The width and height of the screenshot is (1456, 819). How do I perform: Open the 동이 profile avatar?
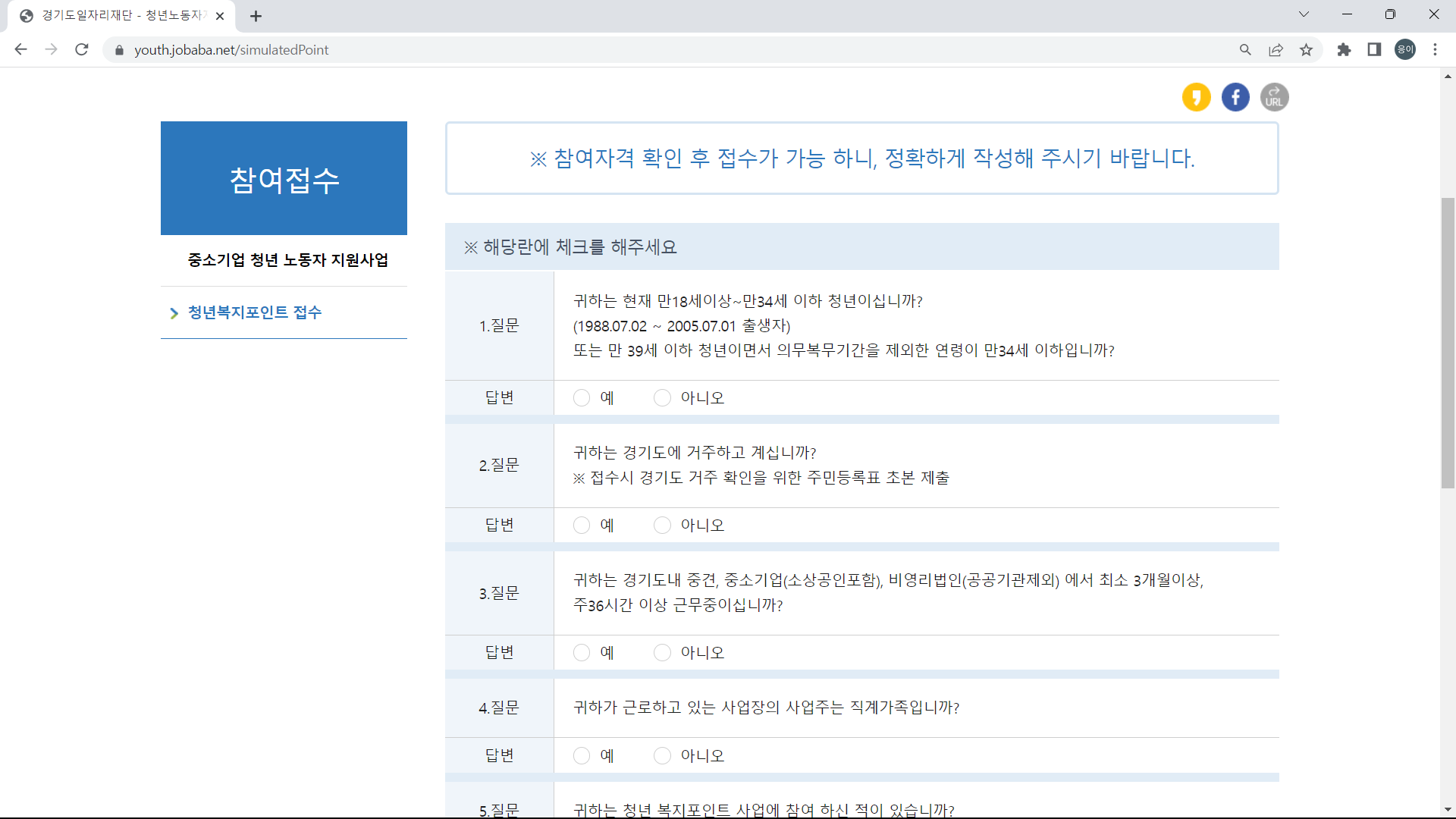[1405, 49]
